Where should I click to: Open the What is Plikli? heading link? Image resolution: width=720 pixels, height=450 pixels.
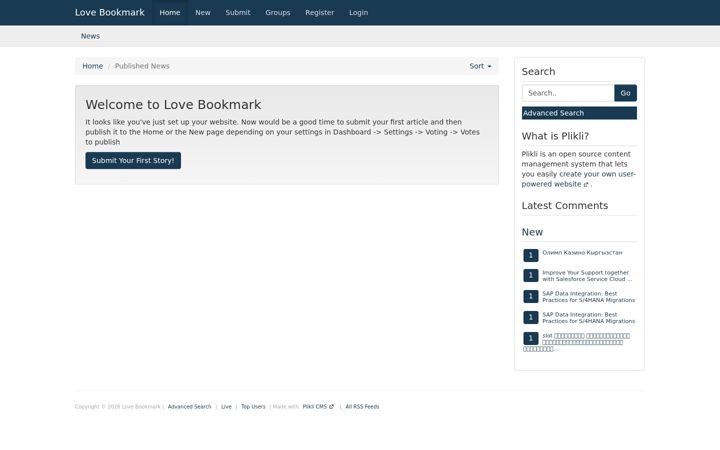[x=555, y=136]
